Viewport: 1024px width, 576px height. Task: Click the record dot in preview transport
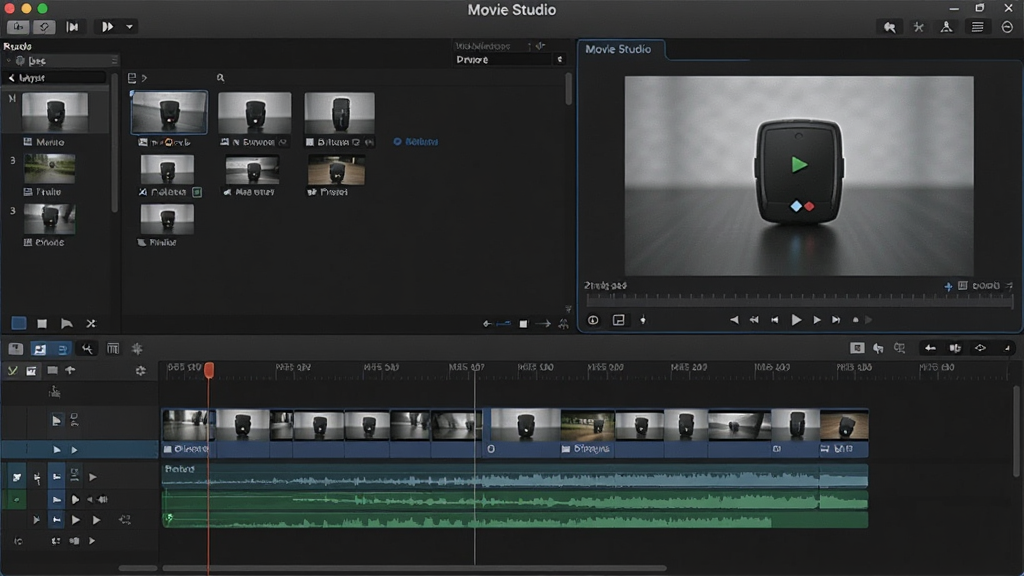(856, 320)
